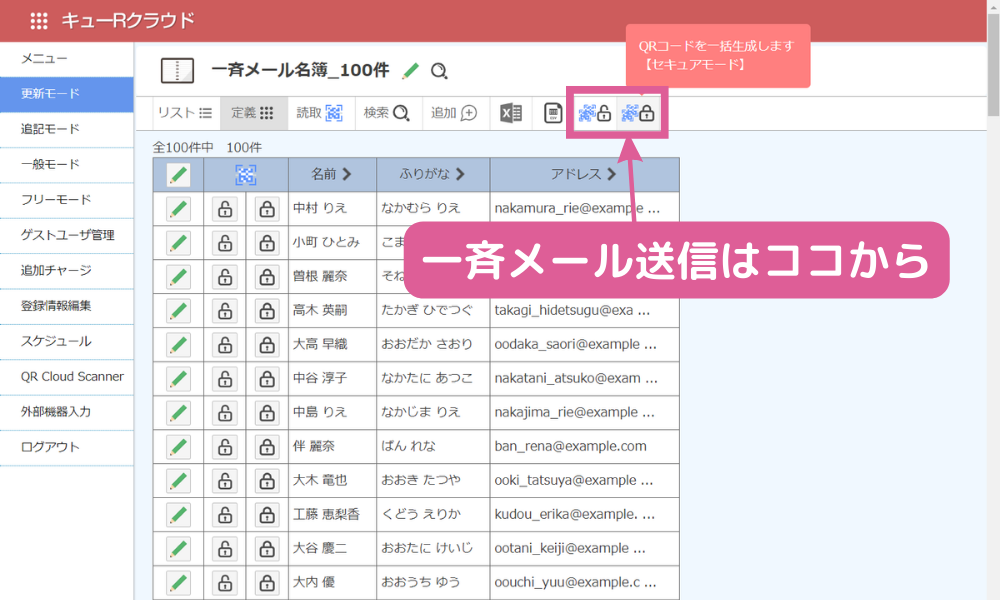Viewport: 1000px width, 600px height.
Task: Click the record count 全100件中 100件
Action: click(207, 148)
